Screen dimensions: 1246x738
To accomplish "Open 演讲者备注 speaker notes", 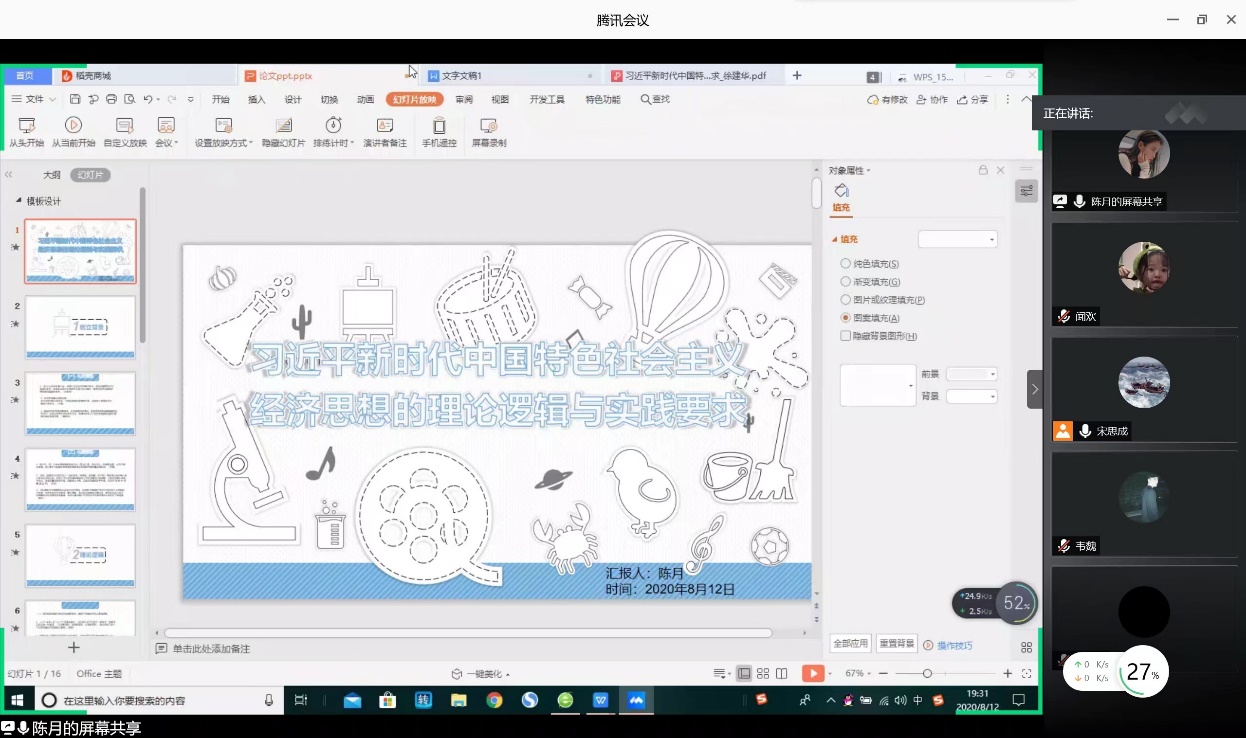I will [384, 126].
